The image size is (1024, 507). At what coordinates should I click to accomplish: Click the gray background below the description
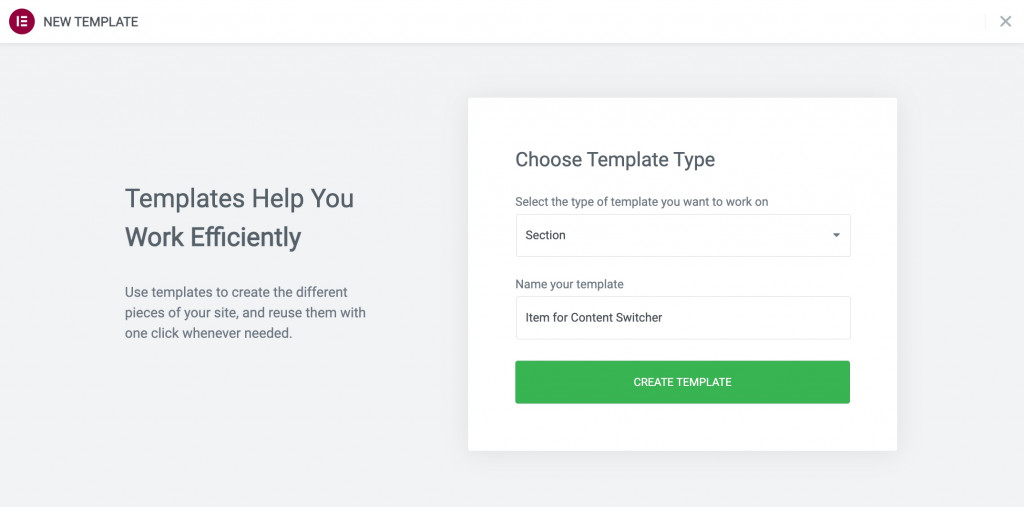(245, 418)
